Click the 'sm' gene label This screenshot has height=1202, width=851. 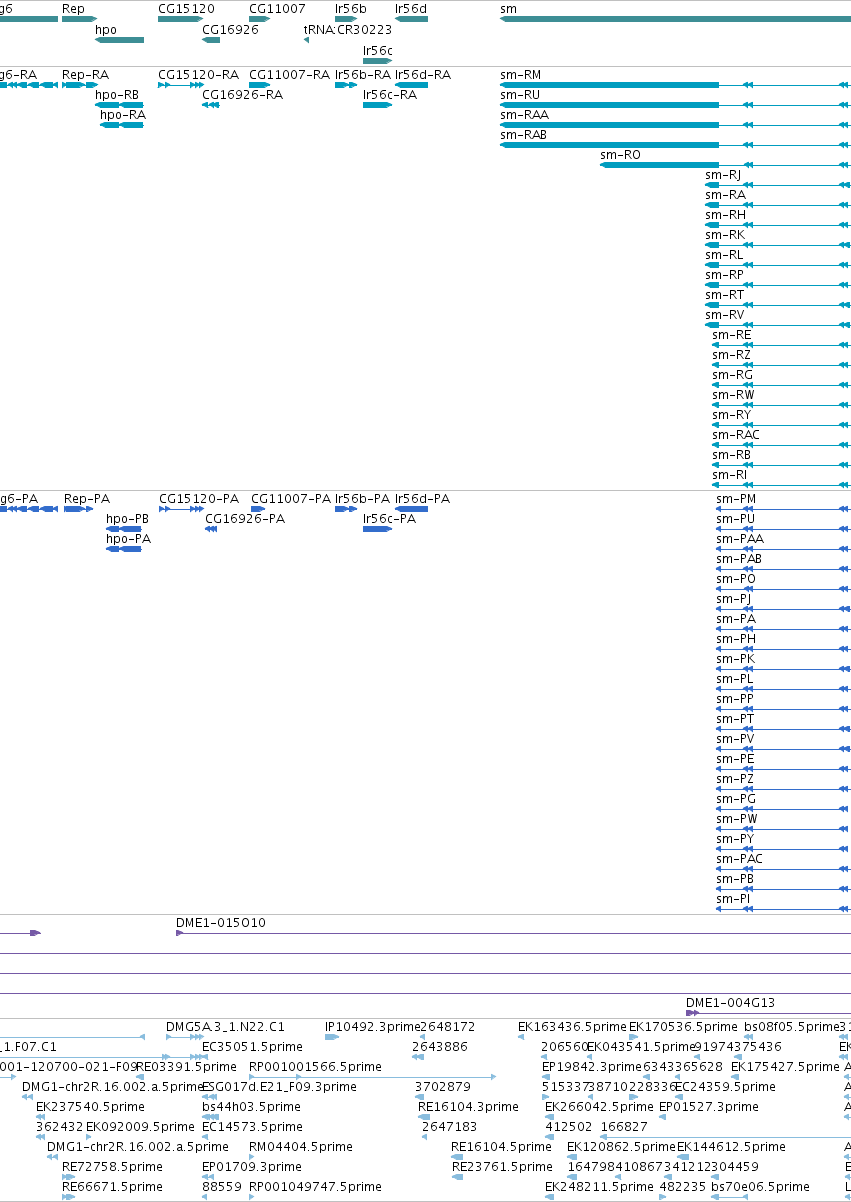(509, 8)
